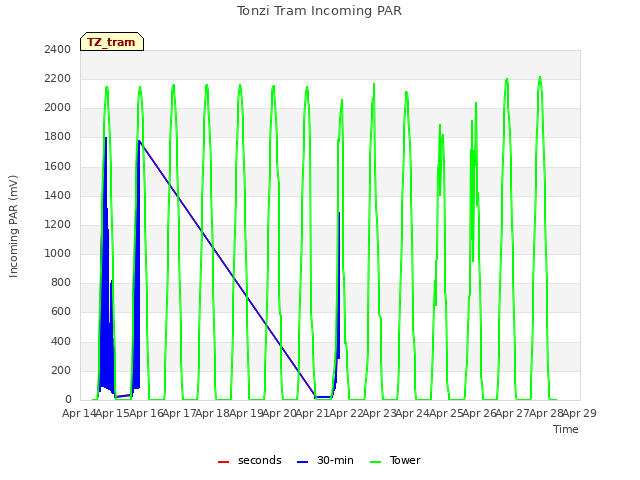Click the highest green Tower peak before Apr 28
The width and height of the screenshot is (640, 480).
click(540, 78)
